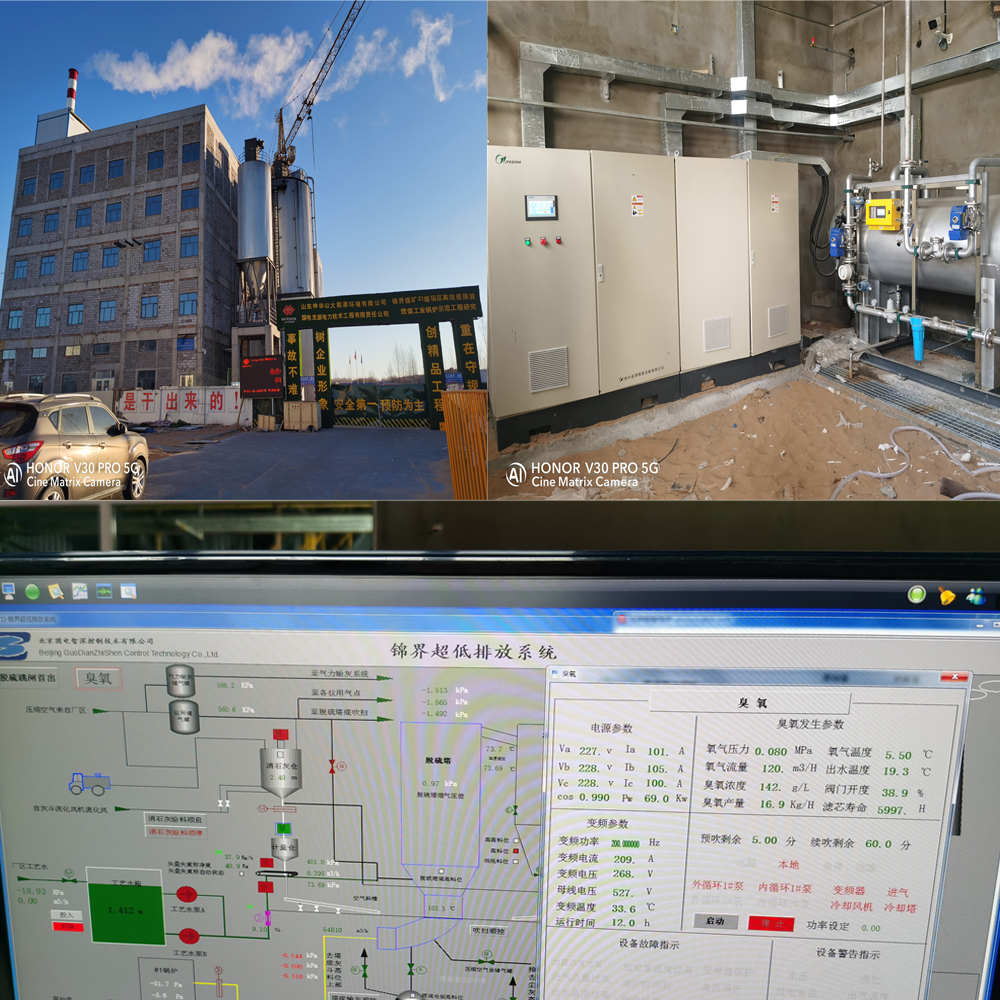Close the 臭氧 dialog window

coord(954,677)
